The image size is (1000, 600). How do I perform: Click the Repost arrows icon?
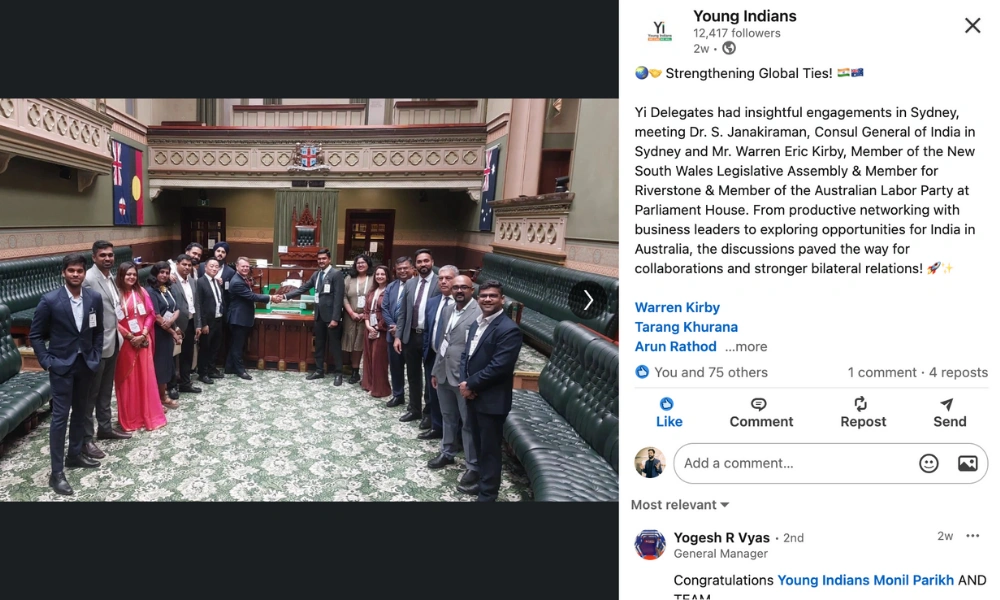pos(860,404)
